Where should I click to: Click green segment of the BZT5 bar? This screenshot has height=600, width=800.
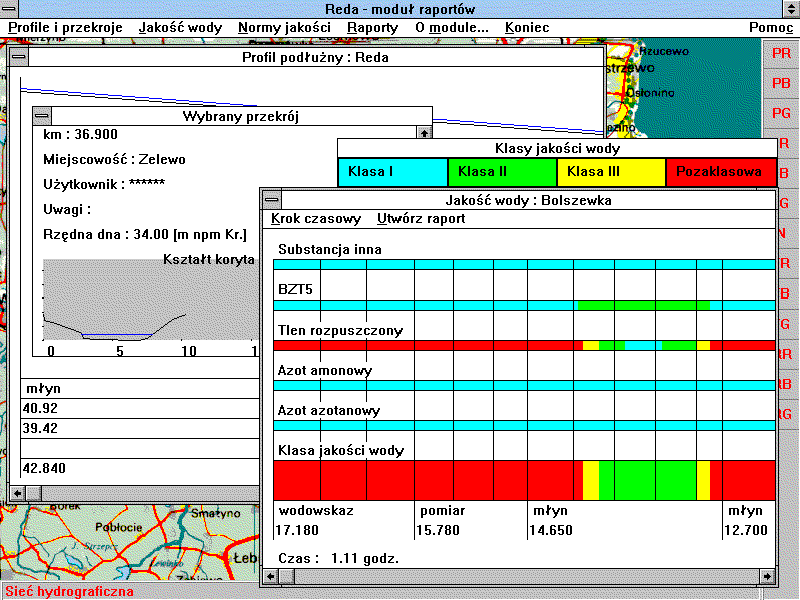click(x=643, y=306)
